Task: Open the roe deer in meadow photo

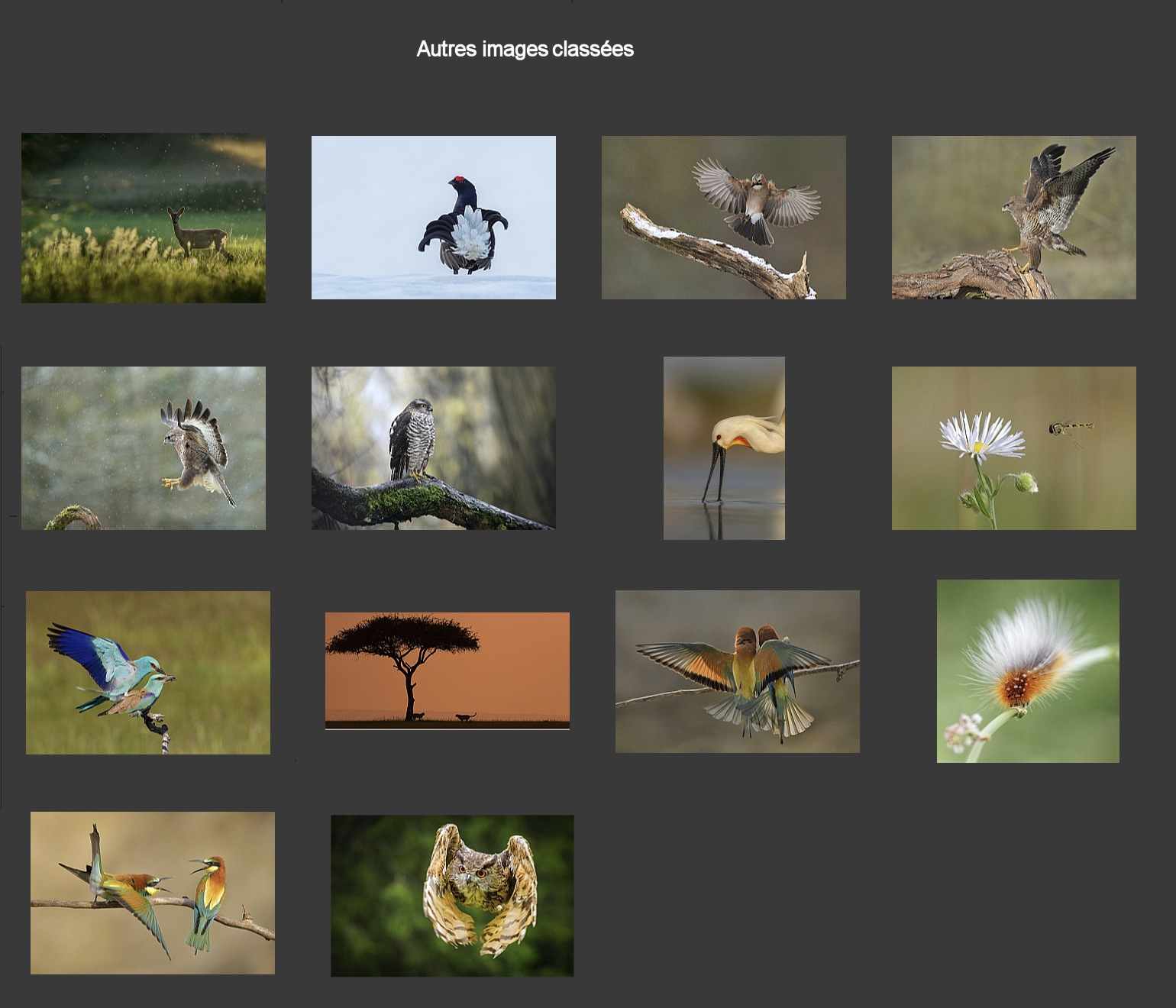Action: pyautogui.click(x=144, y=218)
